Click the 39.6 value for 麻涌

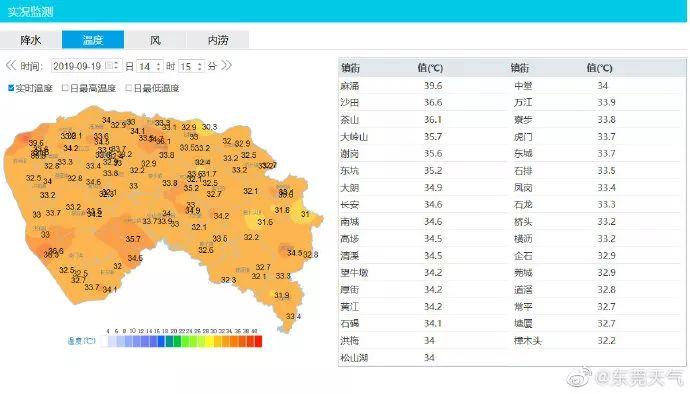click(433, 85)
